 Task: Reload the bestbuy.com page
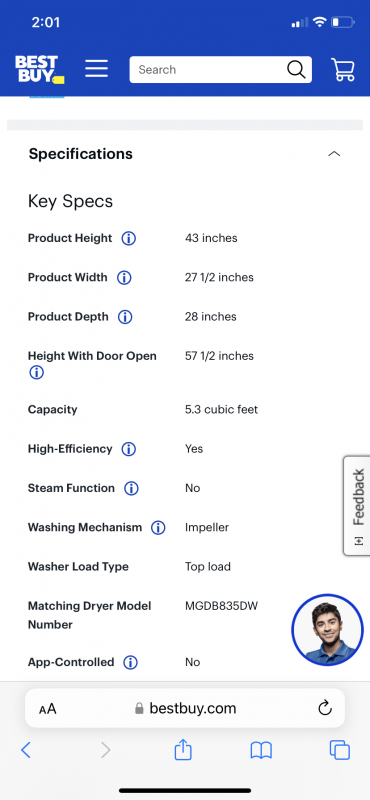[x=325, y=708]
